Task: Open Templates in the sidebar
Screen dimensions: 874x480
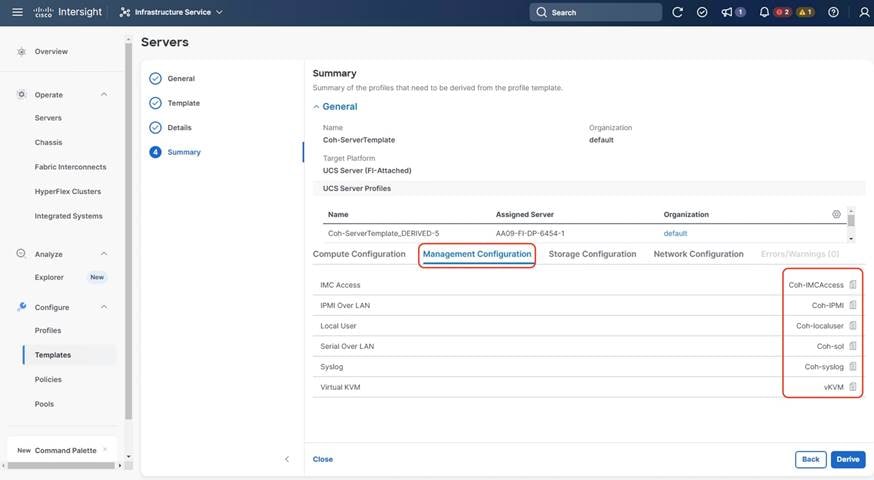Action: pyautogui.click(x=53, y=355)
